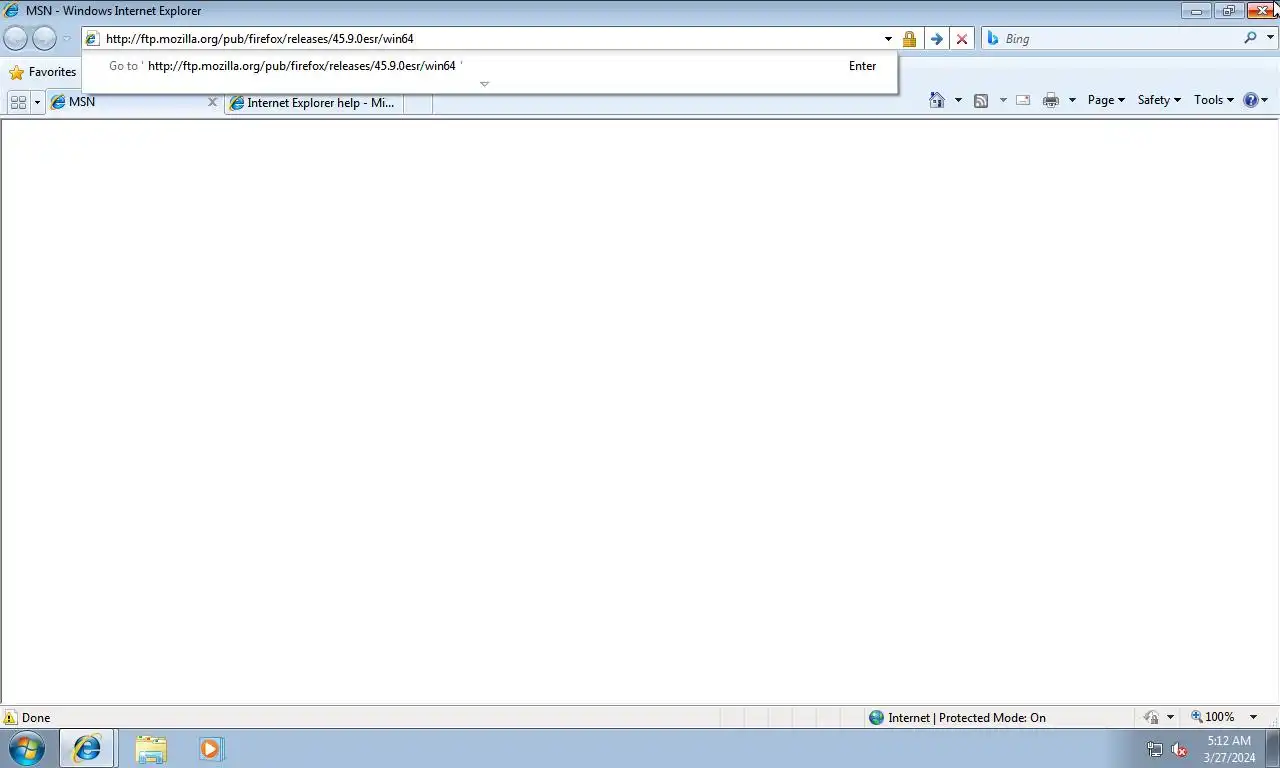
Task: Open the recent pages dropdown beside Forward
Action: tap(66, 39)
